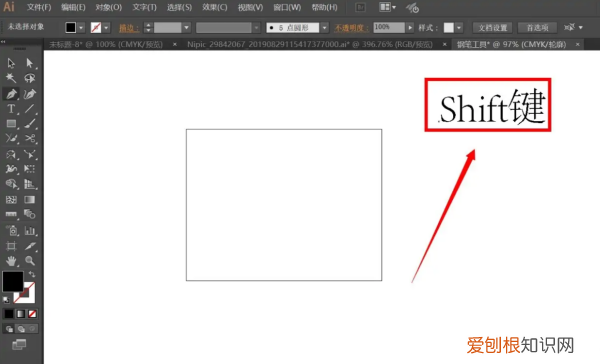Viewport: 600px width, 364px height.
Task: Expand the opacity slider arrow
Action: 410,28
